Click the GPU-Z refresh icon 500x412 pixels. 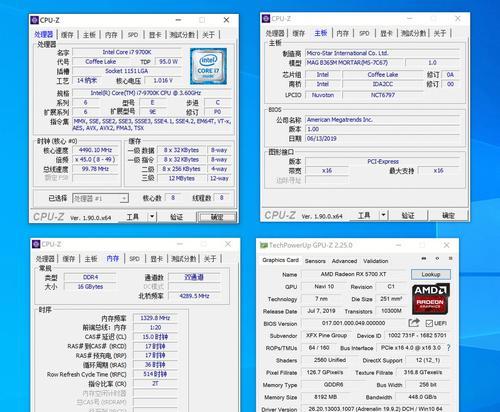pyautogui.click(x=437, y=258)
